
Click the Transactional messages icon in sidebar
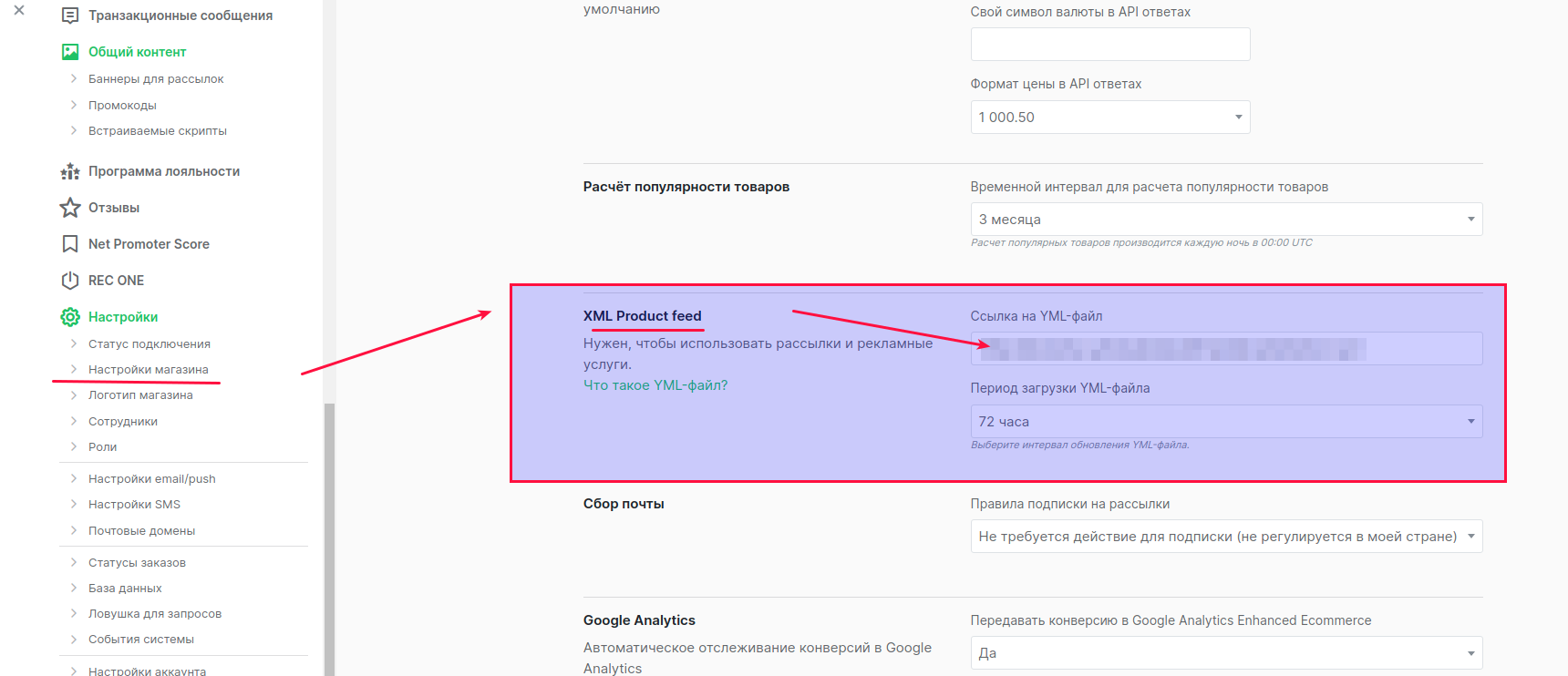[x=70, y=15]
